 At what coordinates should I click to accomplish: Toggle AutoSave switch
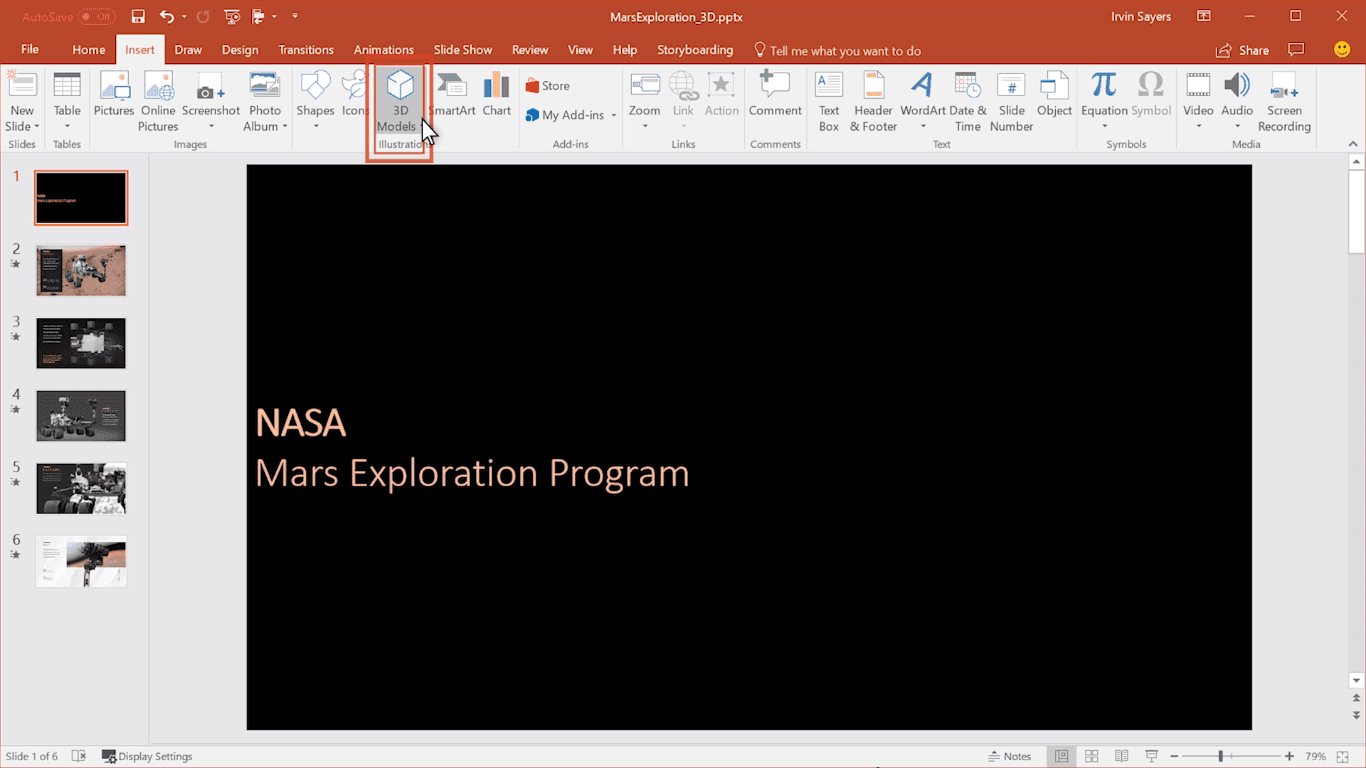(97, 17)
